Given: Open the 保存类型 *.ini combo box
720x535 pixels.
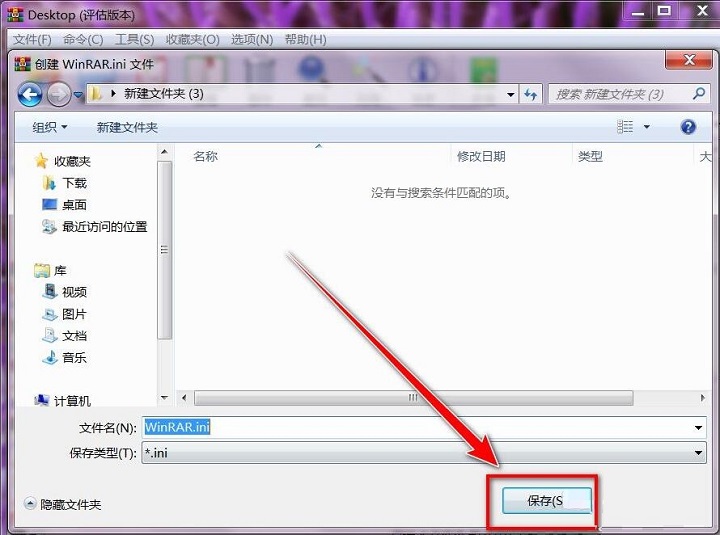Looking at the screenshot, I should [423, 453].
